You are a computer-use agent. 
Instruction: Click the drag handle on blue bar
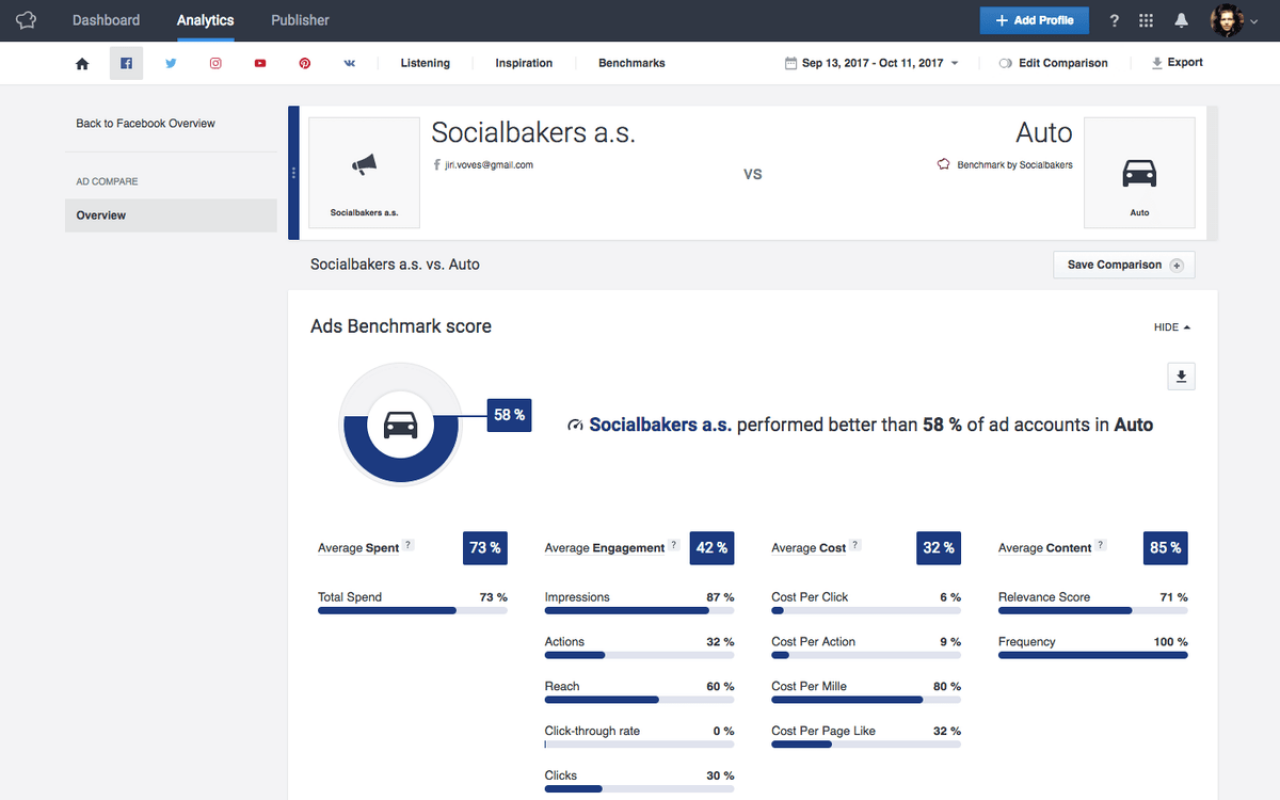click(x=293, y=173)
